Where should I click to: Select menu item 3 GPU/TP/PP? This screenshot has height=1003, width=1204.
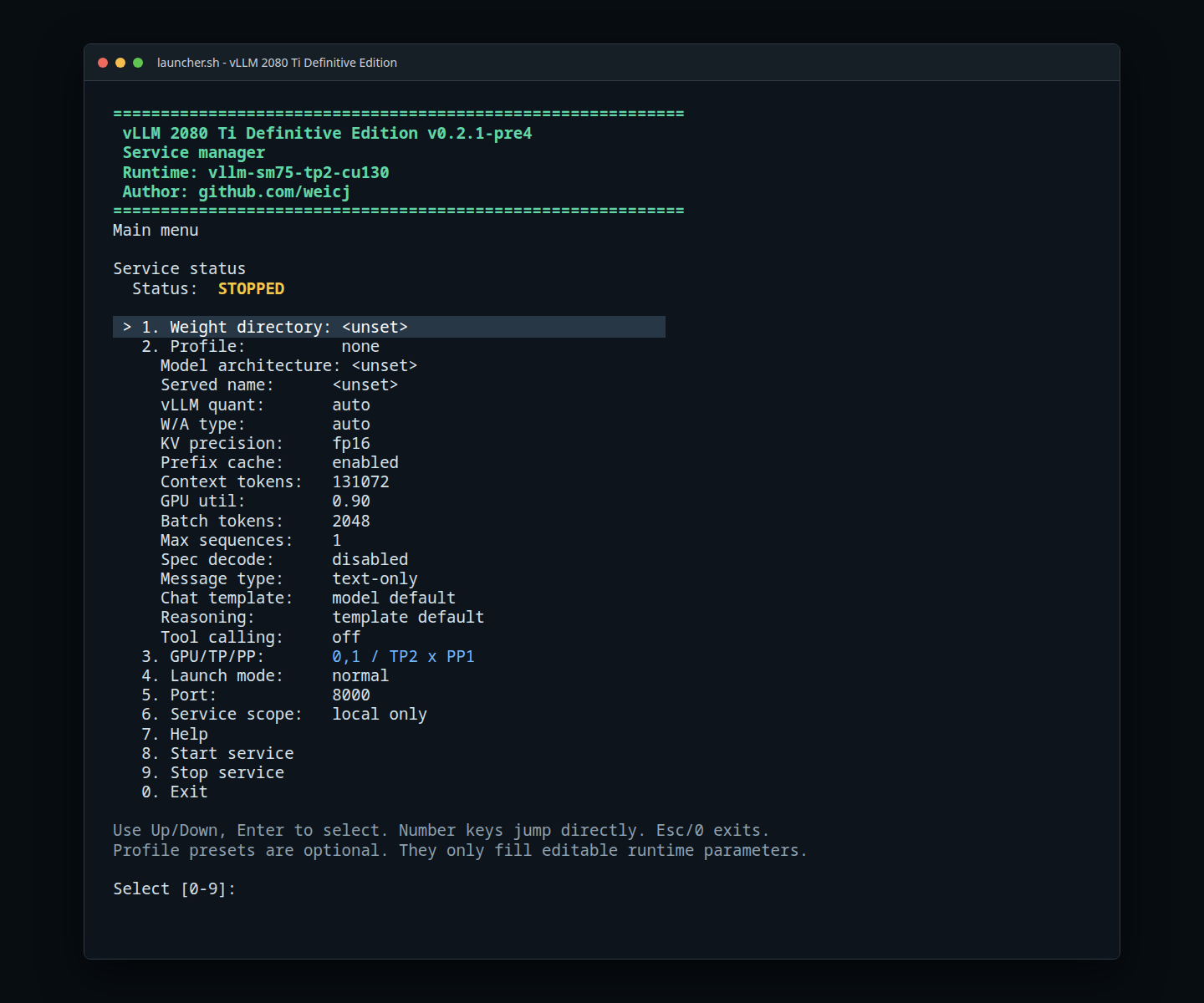point(308,657)
